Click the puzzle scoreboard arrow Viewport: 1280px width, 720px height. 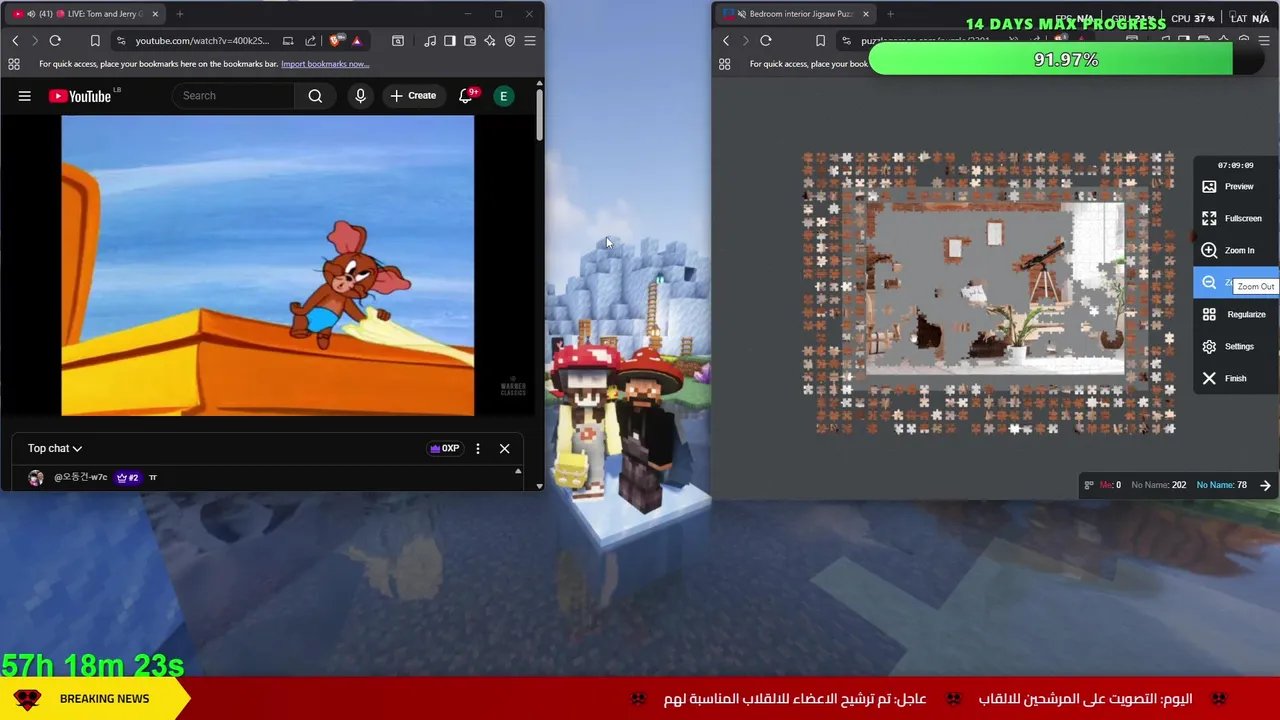(1265, 485)
